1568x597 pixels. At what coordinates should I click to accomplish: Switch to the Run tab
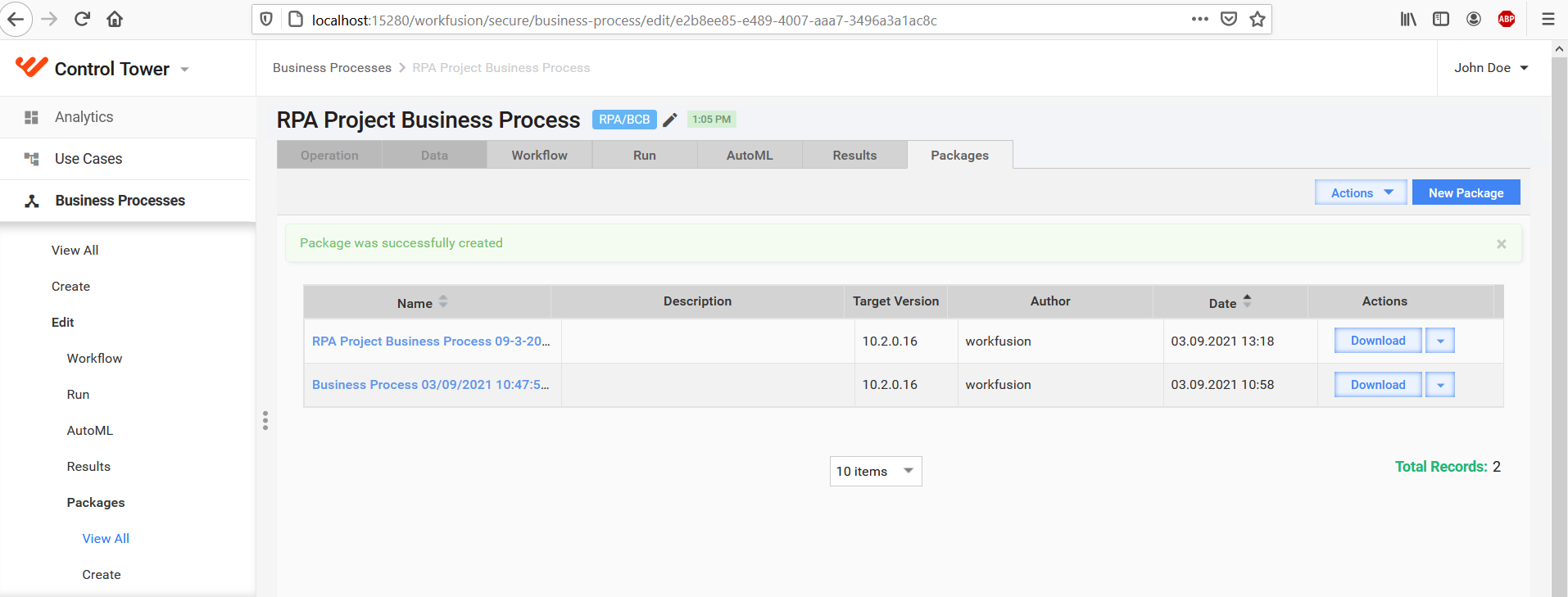(x=645, y=155)
